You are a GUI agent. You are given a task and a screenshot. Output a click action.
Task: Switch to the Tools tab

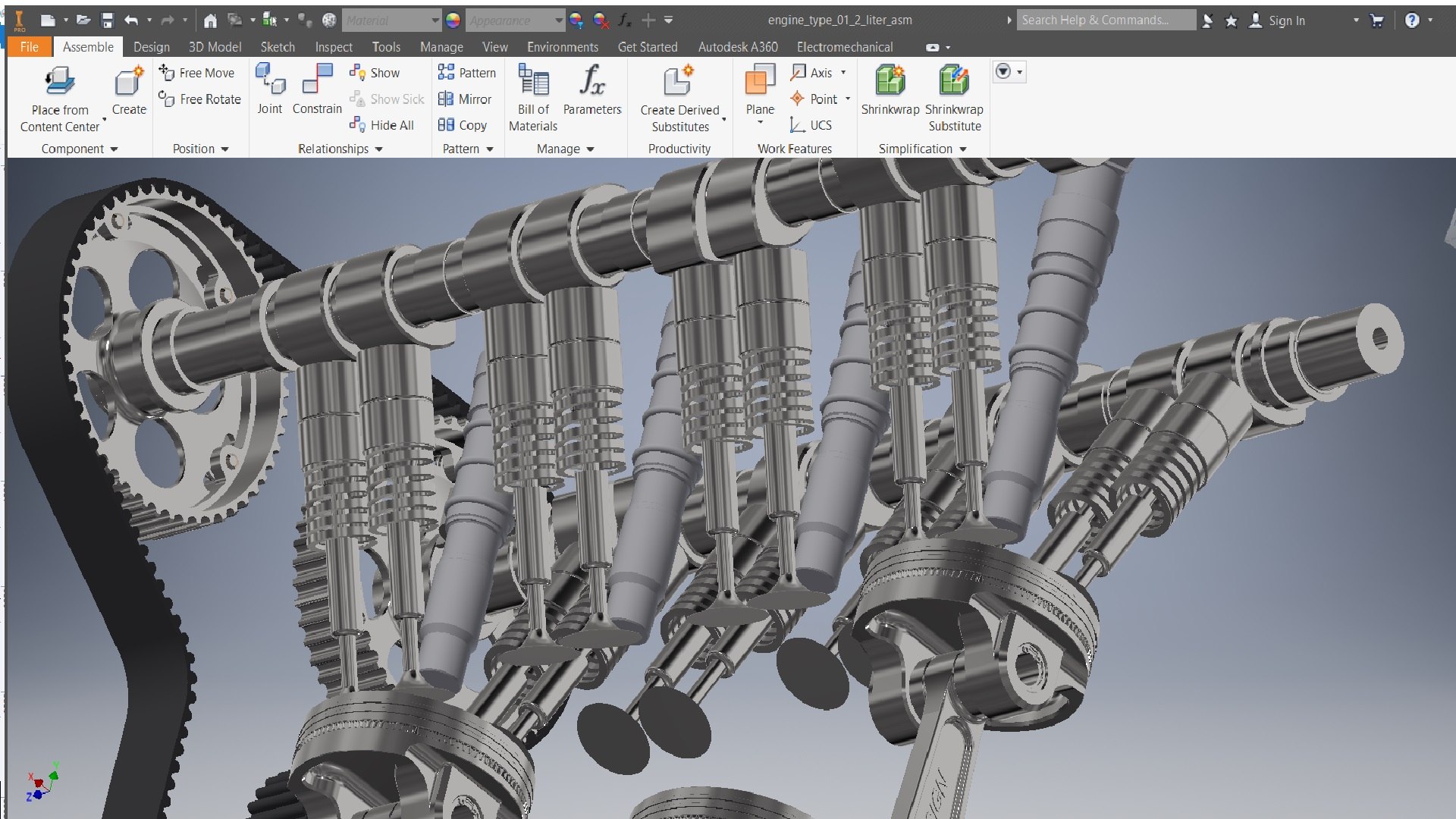pyautogui.click(x=386, y=47)
